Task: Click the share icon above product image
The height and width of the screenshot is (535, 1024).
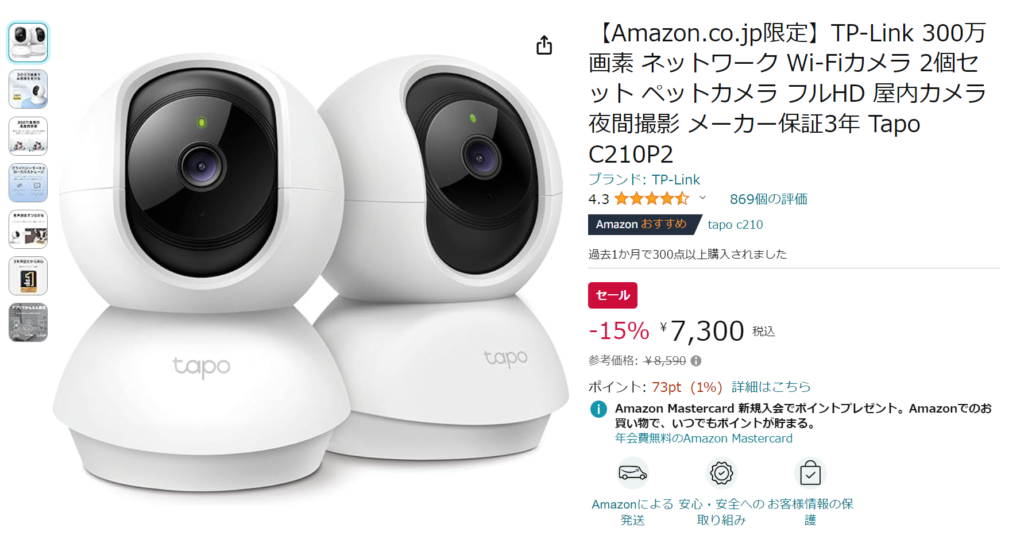Action: (544, 45)
